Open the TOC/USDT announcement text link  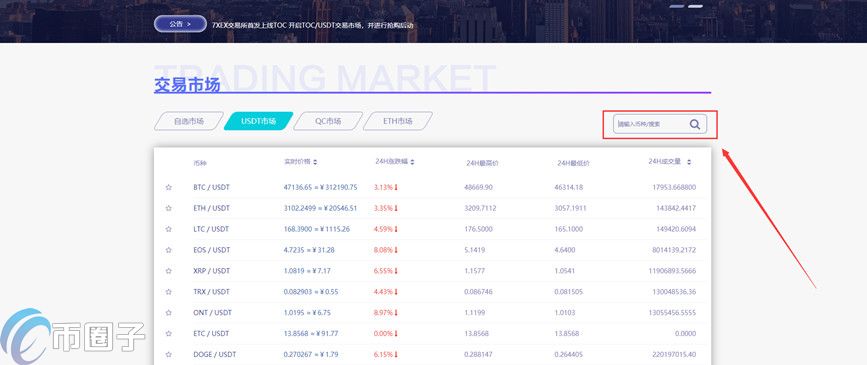312,25
